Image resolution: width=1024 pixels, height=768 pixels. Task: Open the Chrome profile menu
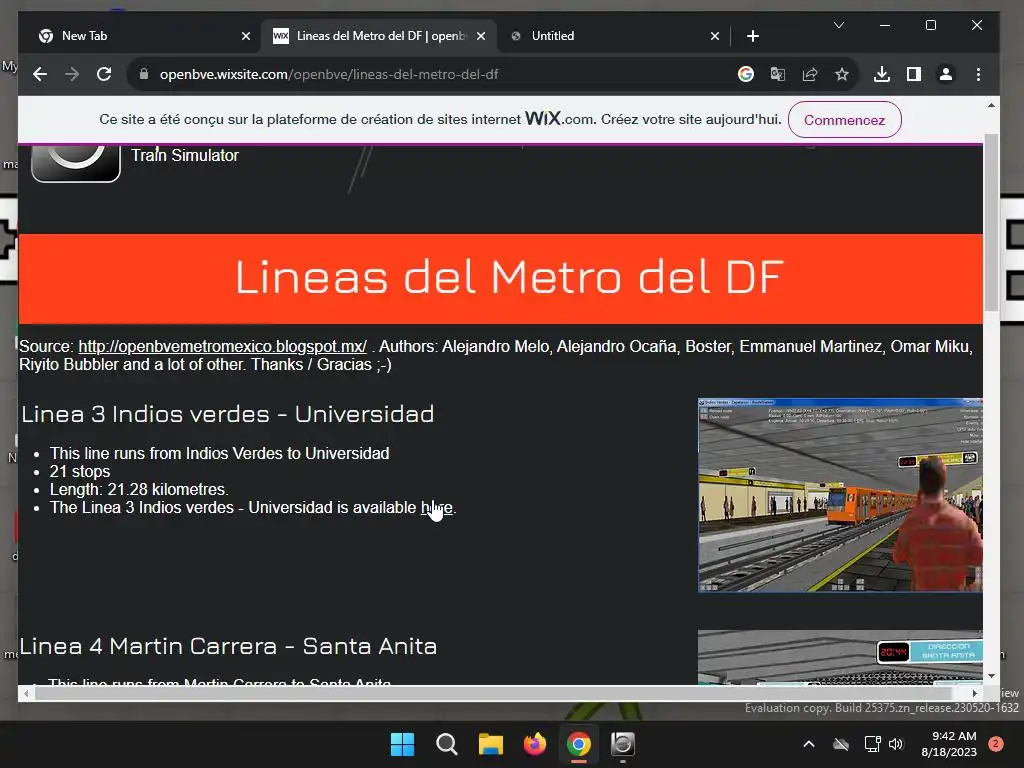click(946, 74)
